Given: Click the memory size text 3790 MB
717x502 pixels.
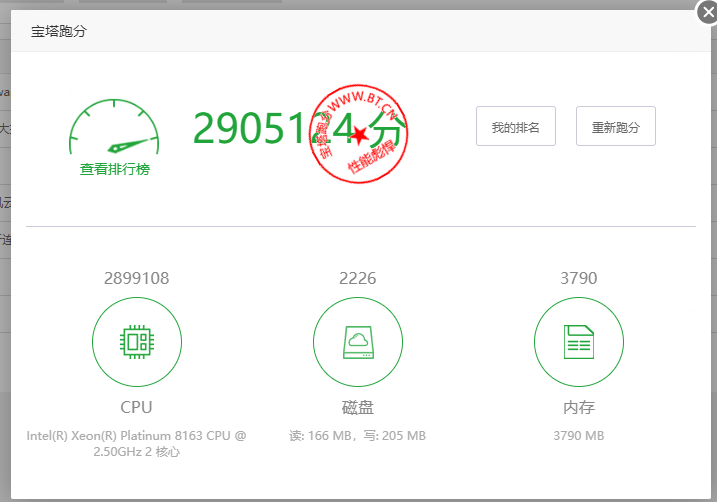Looking at the screenshot, I should point(579,436).
